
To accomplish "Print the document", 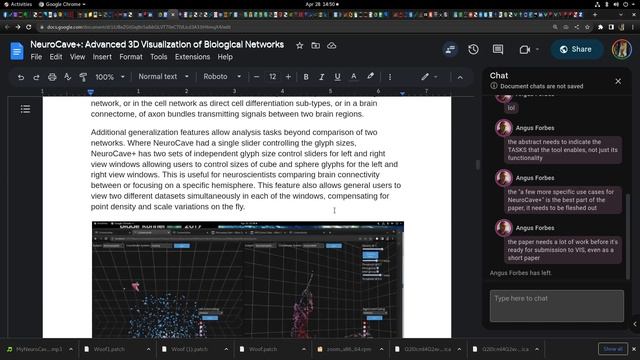I will pyautogui.click(x=52, y=77).
